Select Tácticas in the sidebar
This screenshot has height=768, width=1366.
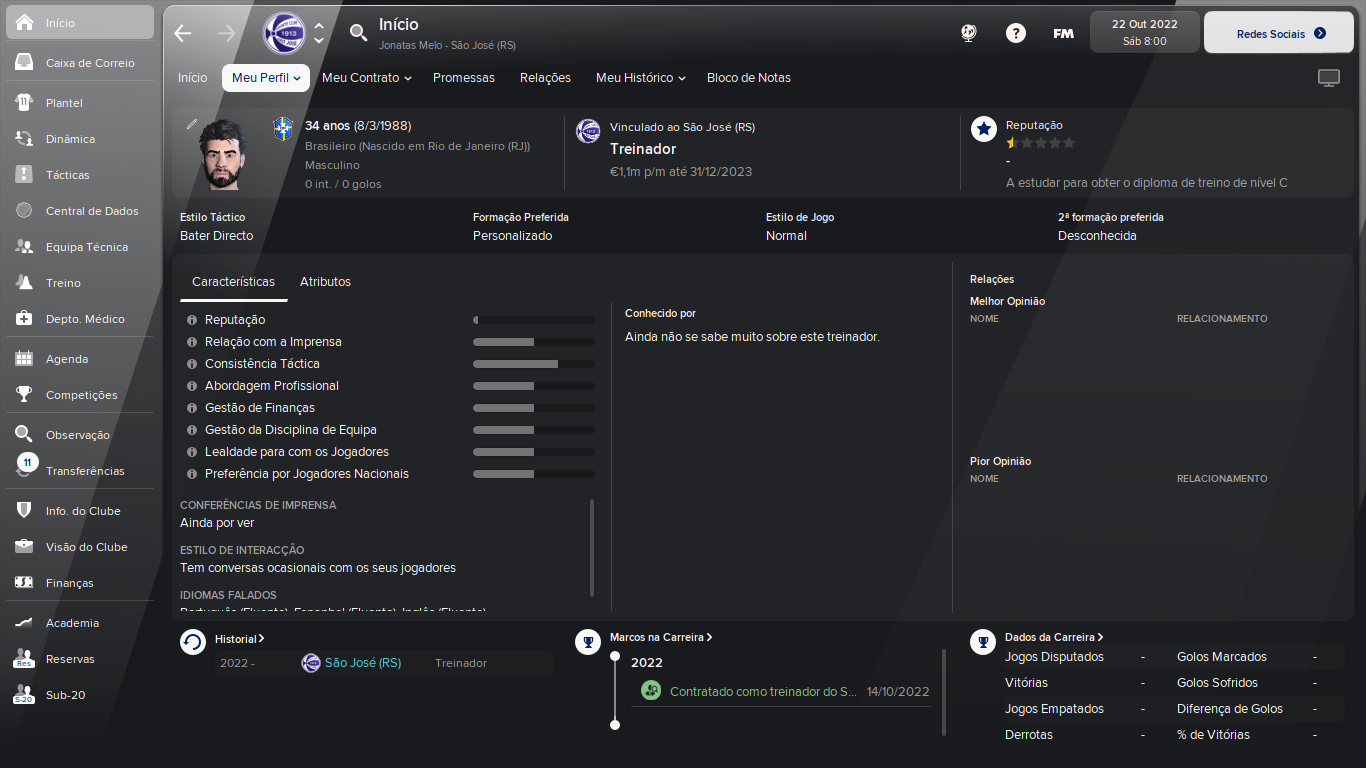pos(68,175)
